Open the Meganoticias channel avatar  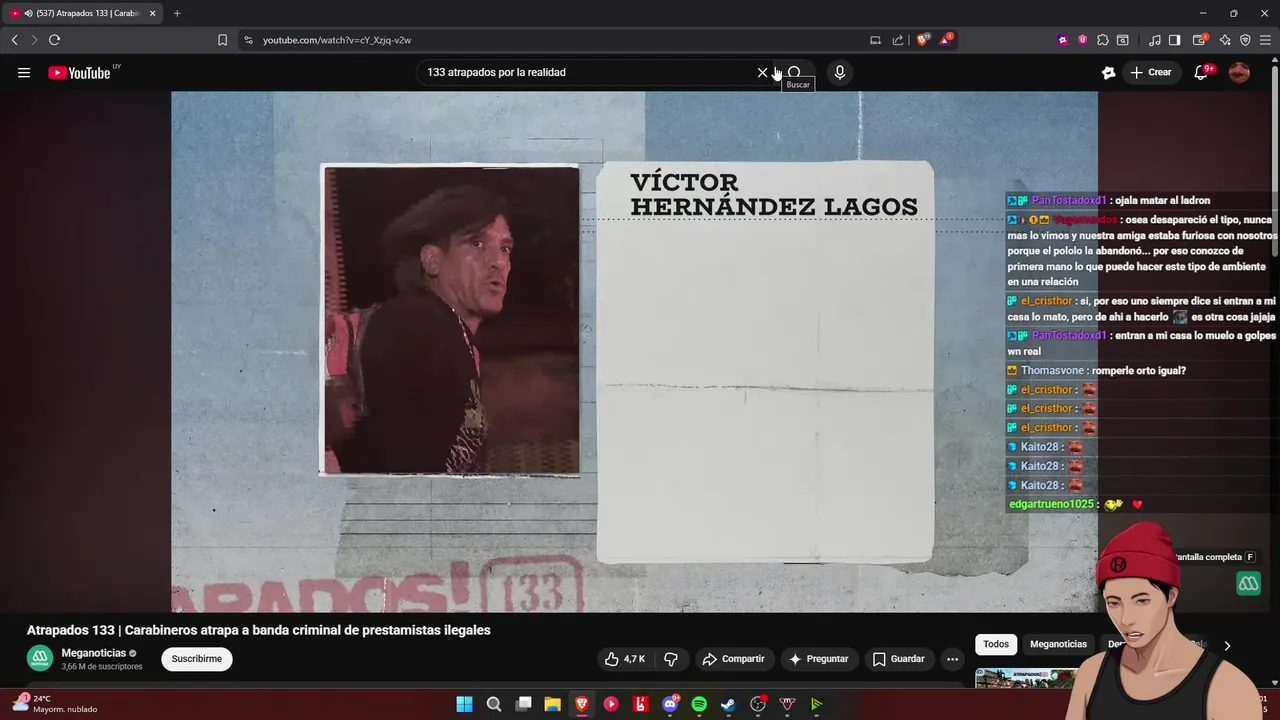pyautogui.click(x=40, y=658)
